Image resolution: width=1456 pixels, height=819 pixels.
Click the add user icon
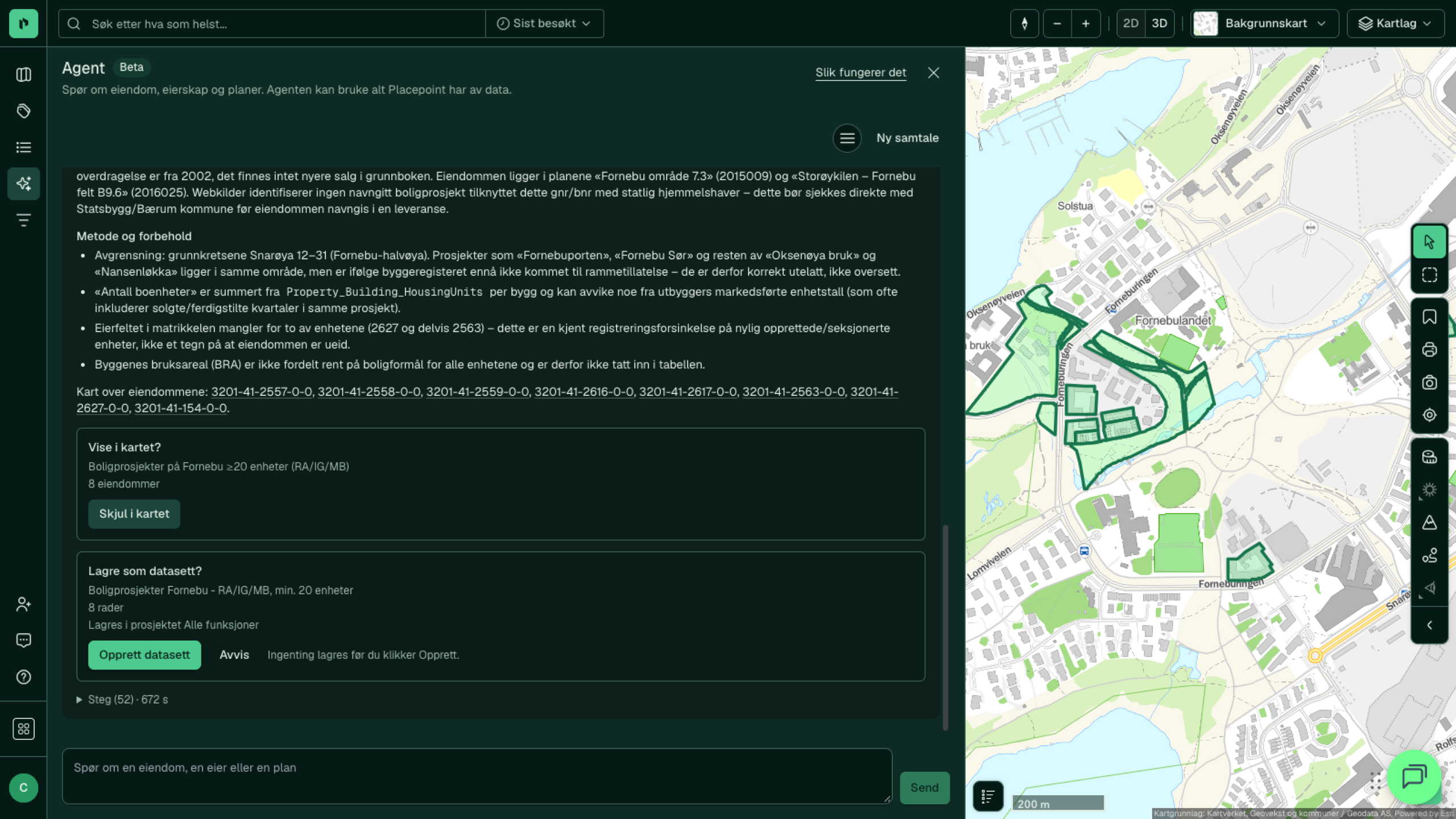pyautogui.click(x=23, y=604)
